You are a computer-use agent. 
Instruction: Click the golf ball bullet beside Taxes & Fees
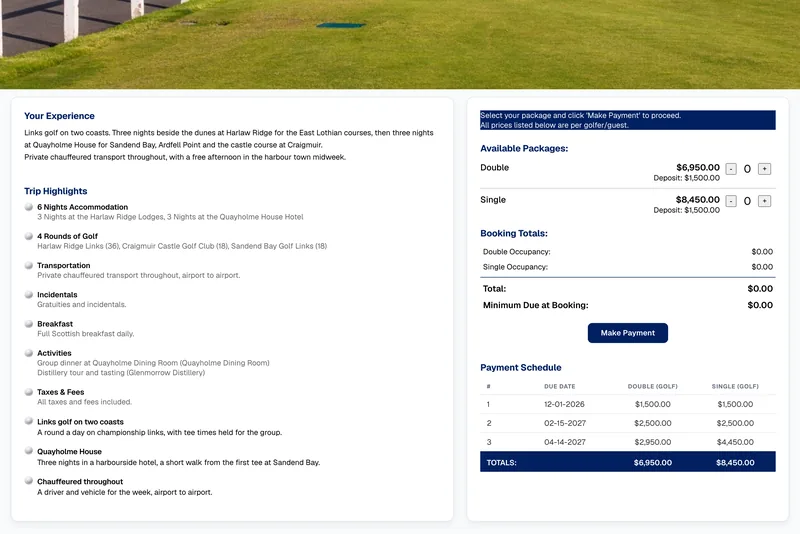coord(29,392)
